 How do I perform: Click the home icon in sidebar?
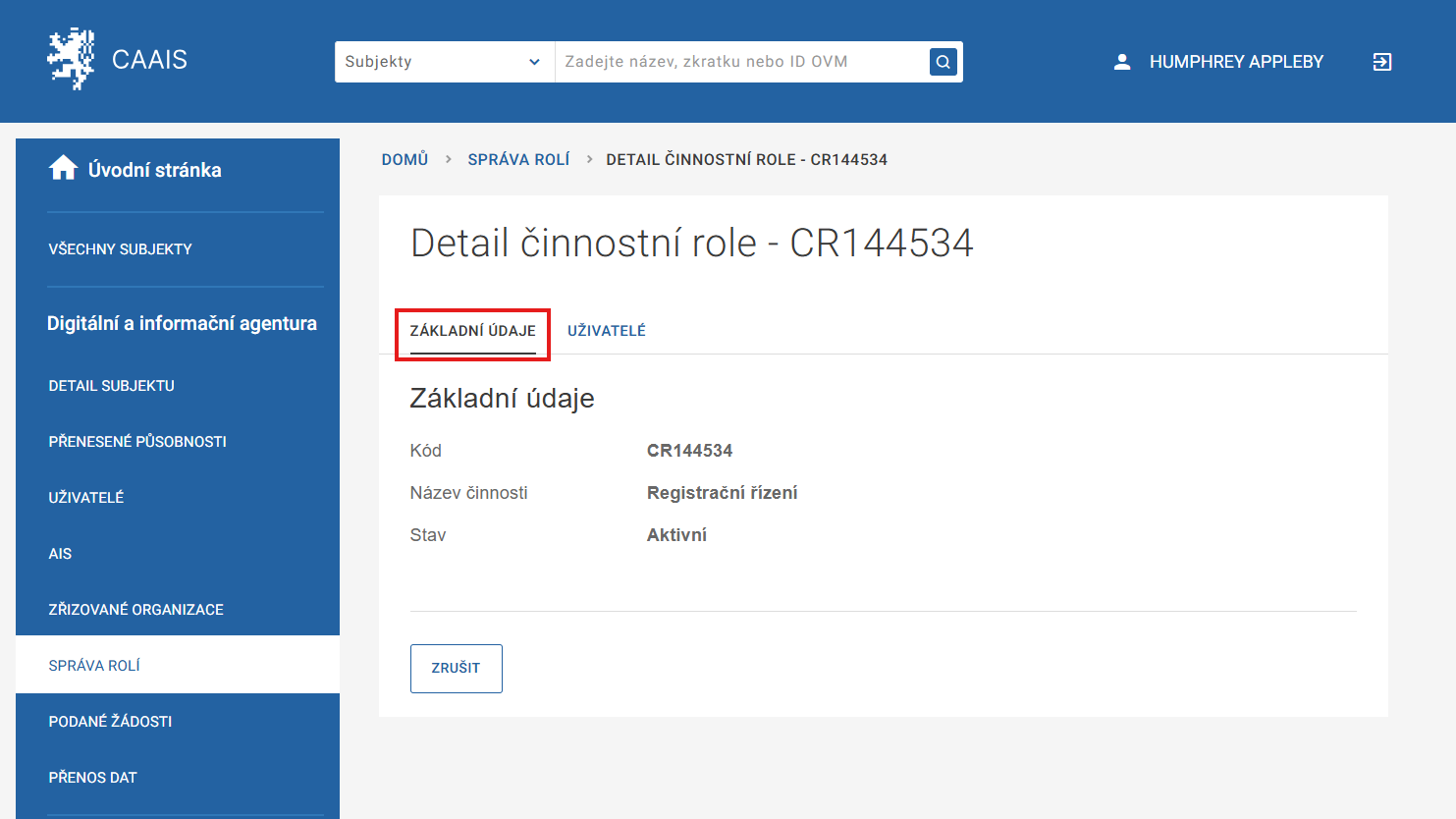[63, 169]
